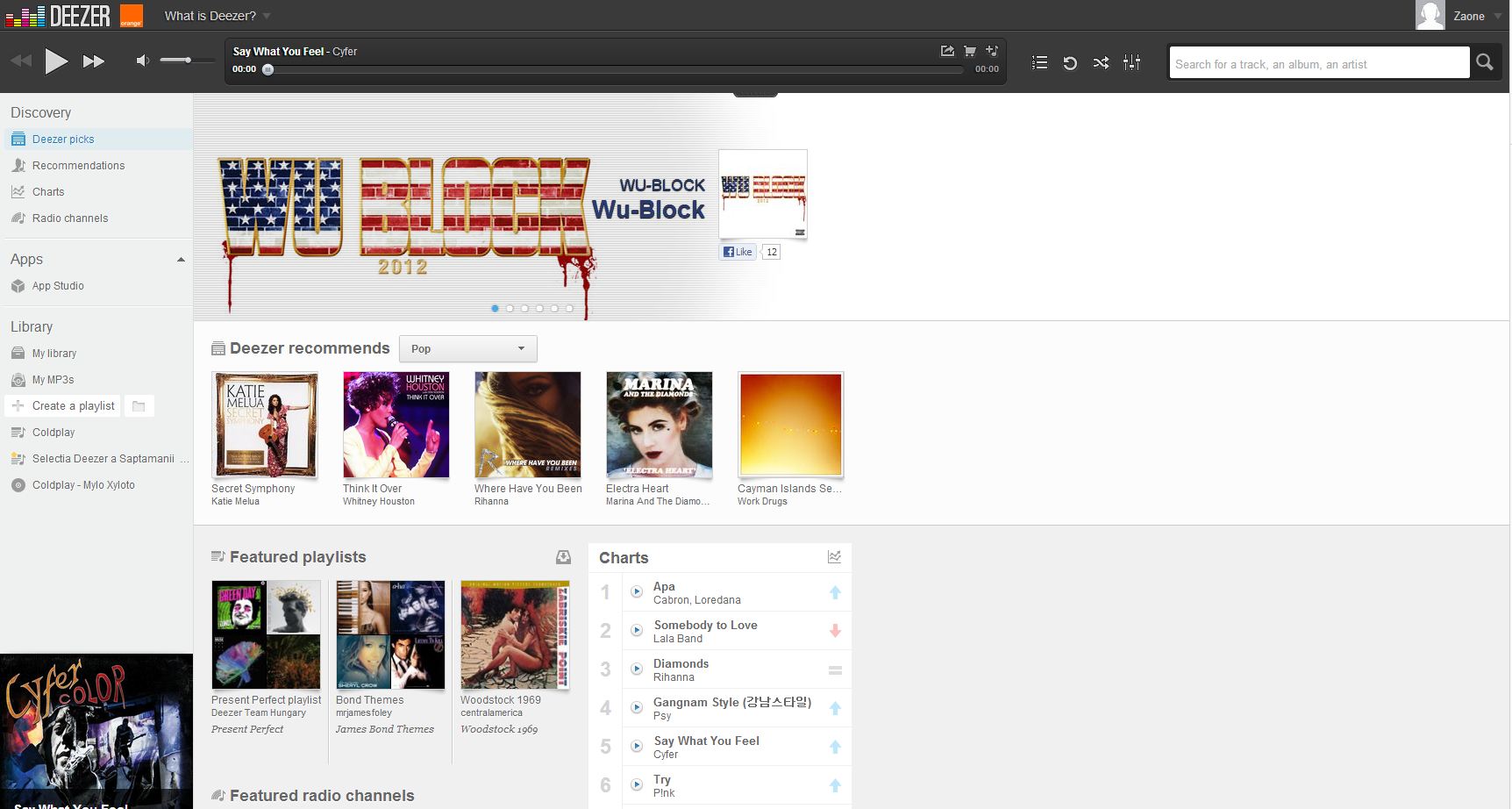Open Present Perfect playlist cover
The image size is (1512, 809).
tap(266, 634)
